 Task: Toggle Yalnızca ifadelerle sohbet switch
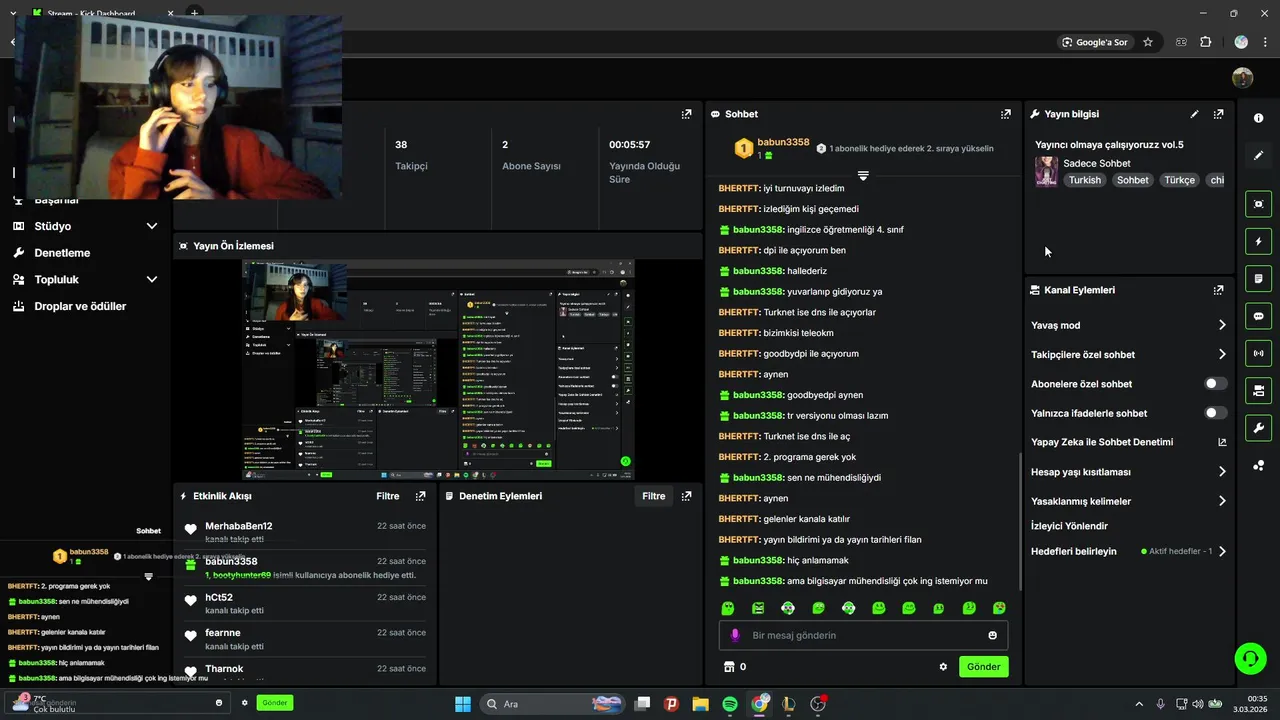click(x=1215, y=413)
